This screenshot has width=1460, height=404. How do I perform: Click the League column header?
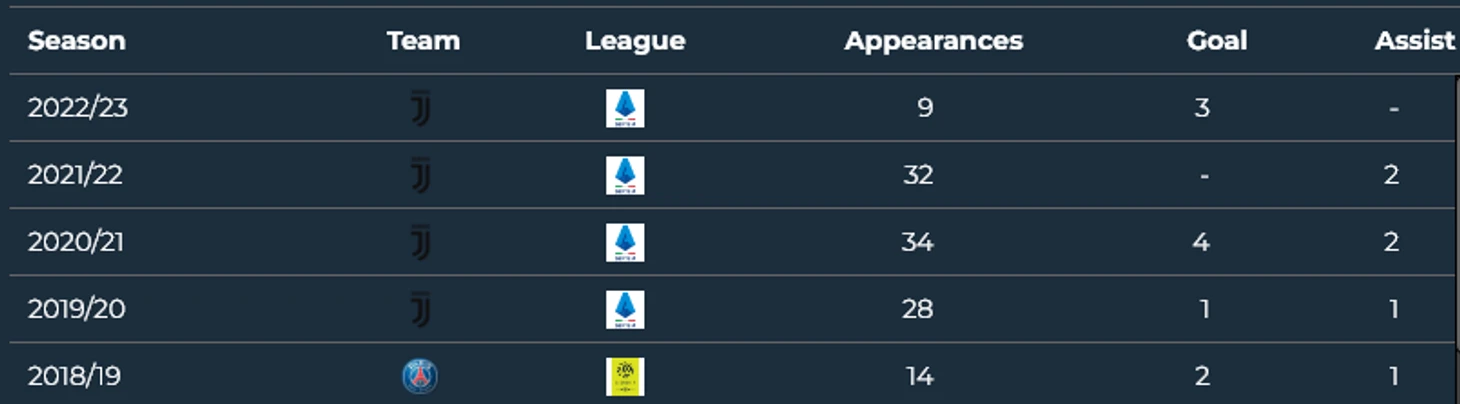[x=635, y=41]
